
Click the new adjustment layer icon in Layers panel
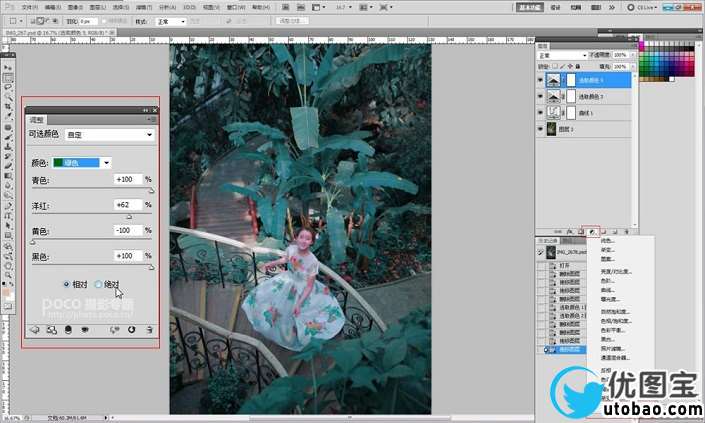pyautogui.click(x=591, y=231)
